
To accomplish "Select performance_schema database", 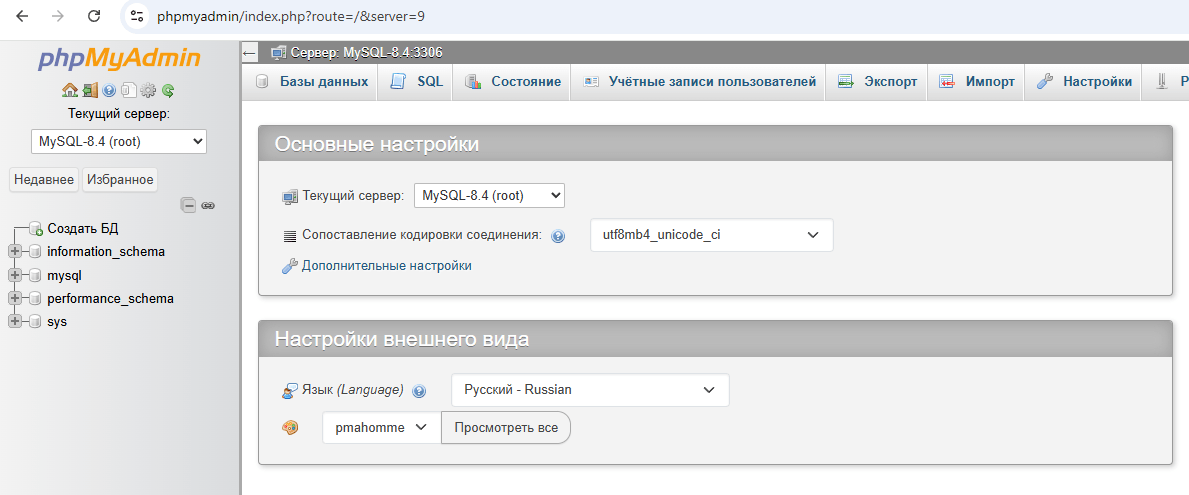I will point(111,299).
